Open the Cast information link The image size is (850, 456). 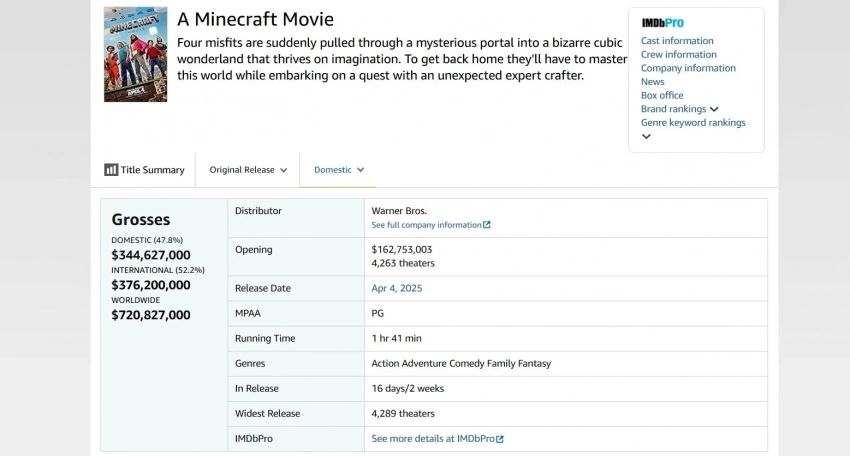click(677, 41)
